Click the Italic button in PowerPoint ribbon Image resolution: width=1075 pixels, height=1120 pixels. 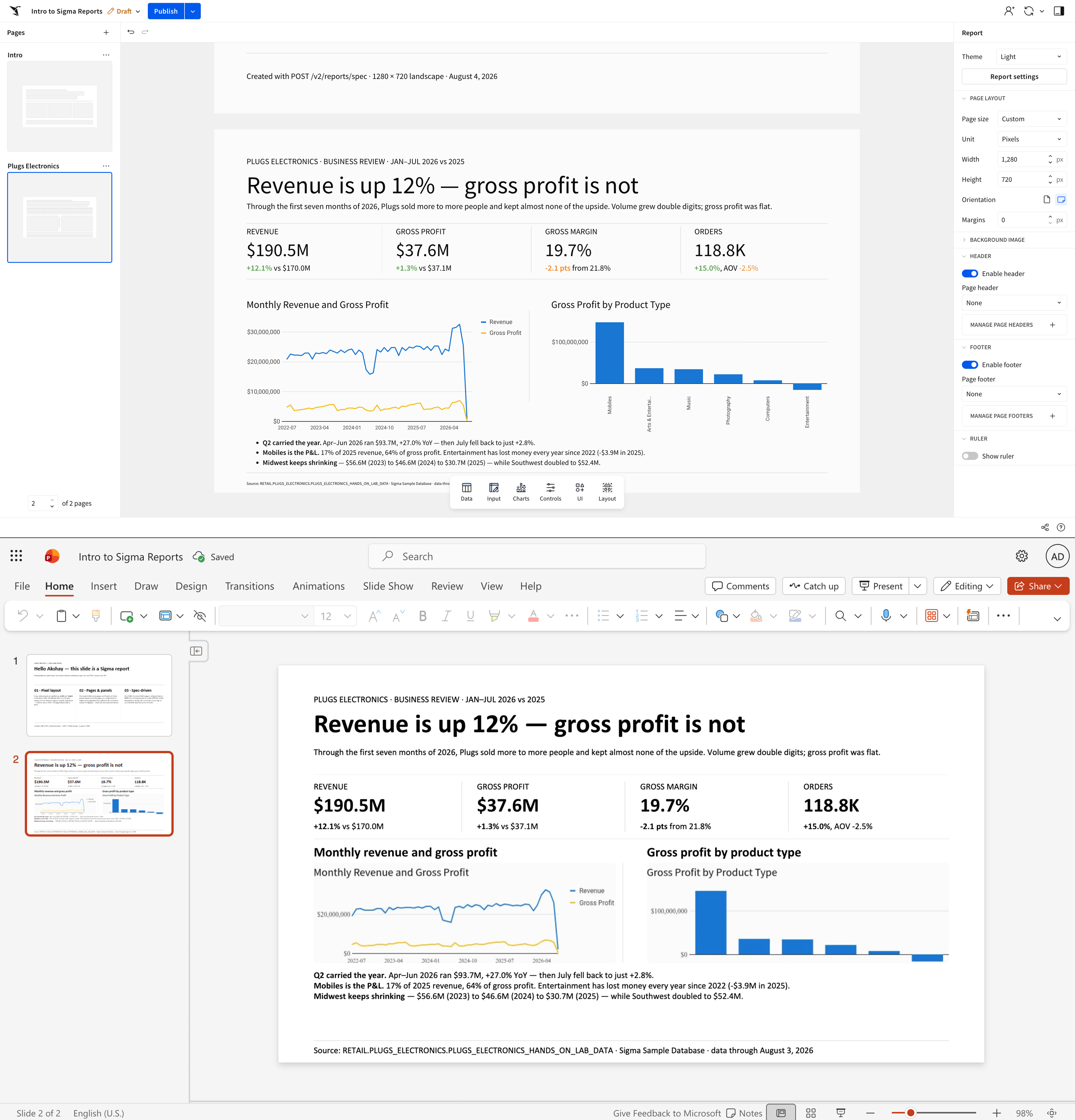pyautogui.click(x=447, y=615)
